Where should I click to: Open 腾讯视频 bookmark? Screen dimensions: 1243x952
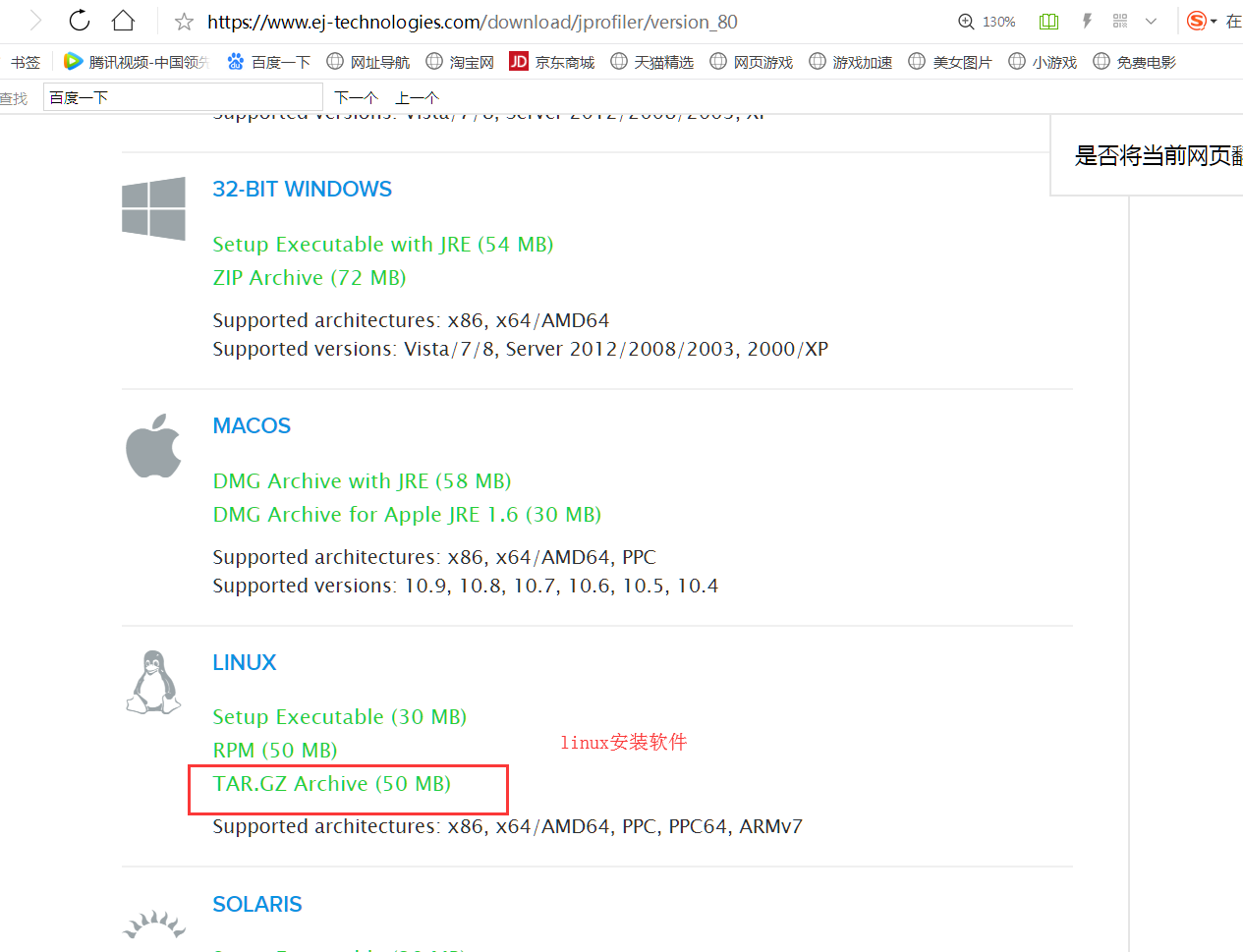(137, 62)
